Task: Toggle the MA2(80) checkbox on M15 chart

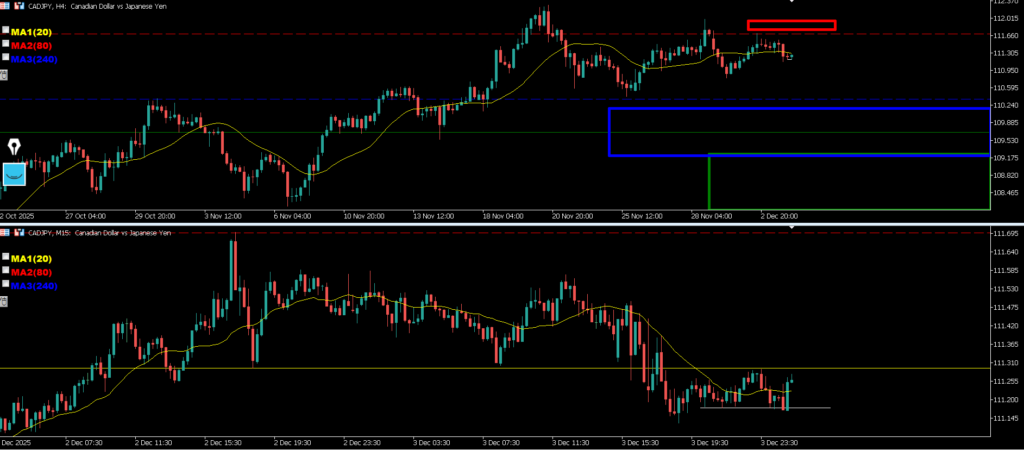Action: click(5, 271)
